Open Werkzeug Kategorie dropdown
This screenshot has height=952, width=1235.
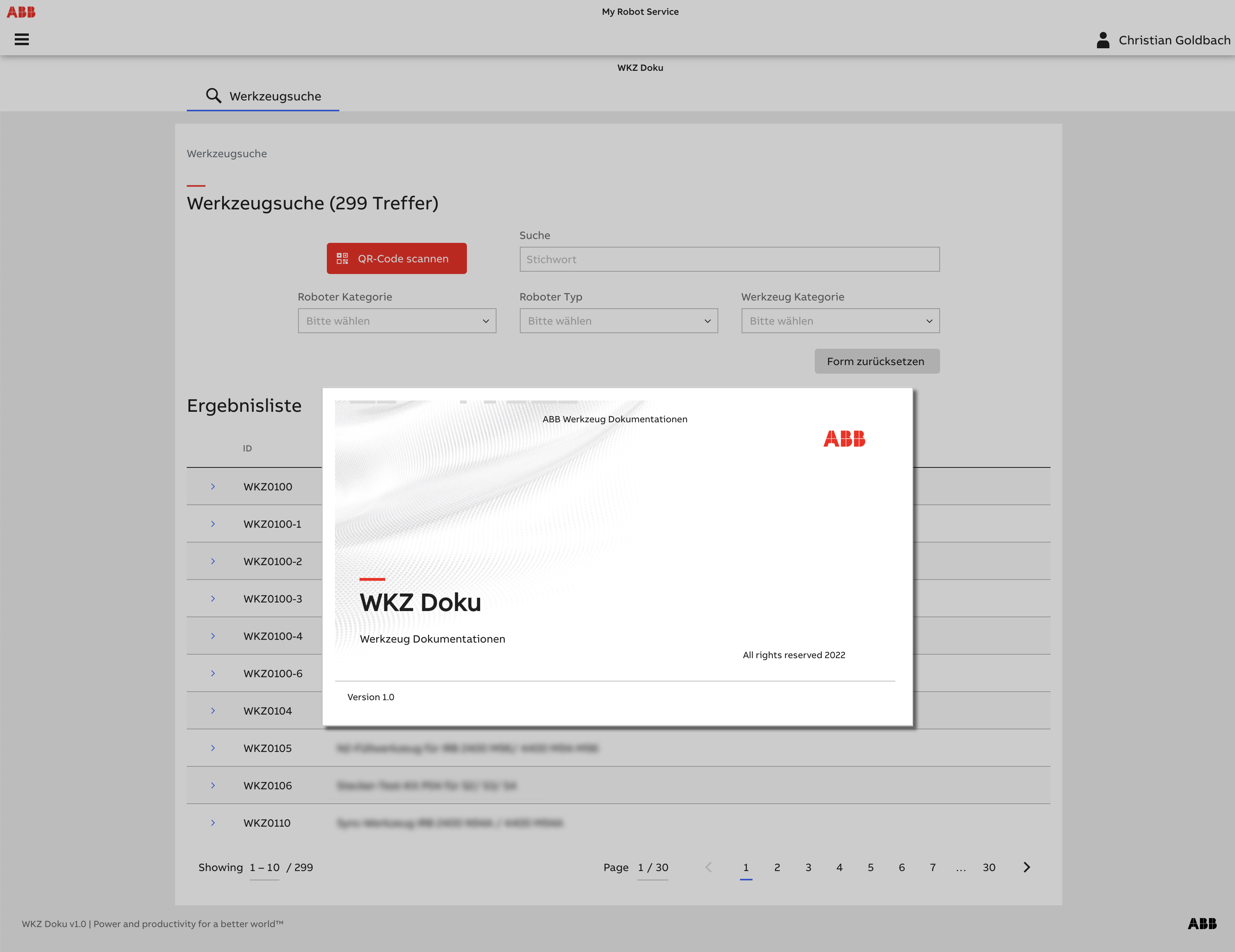point(840,321)
